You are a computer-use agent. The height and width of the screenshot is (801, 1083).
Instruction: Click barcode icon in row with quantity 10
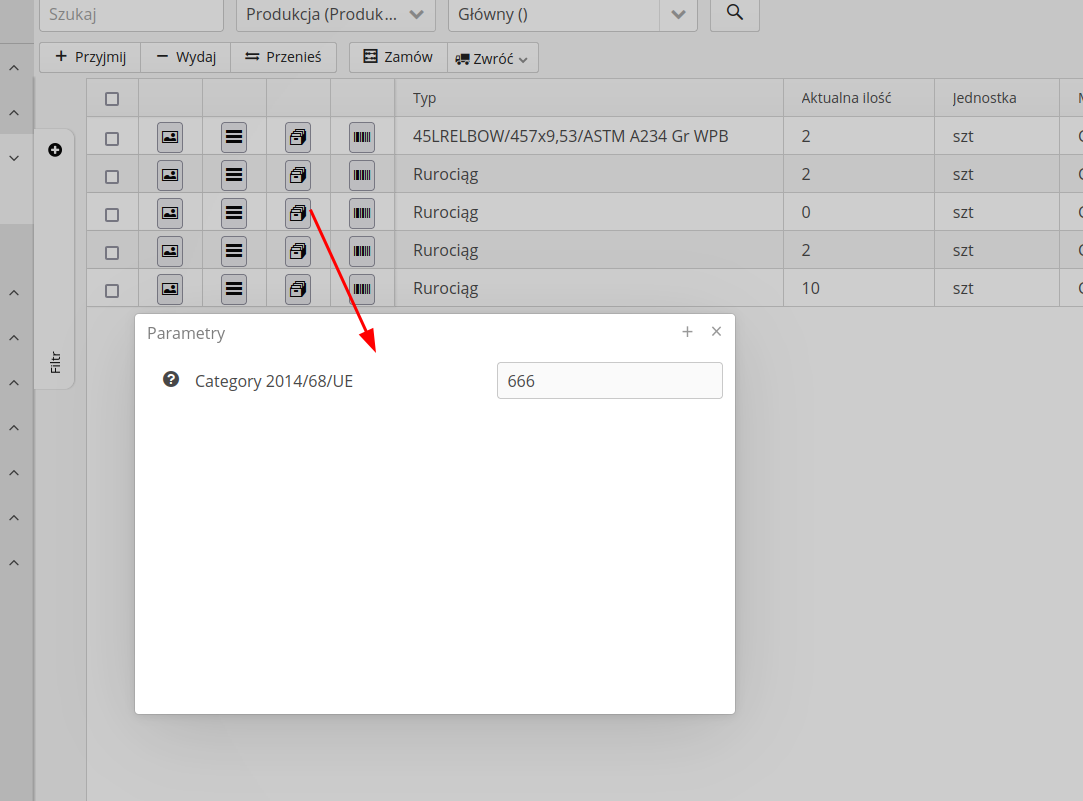[362, 289]
